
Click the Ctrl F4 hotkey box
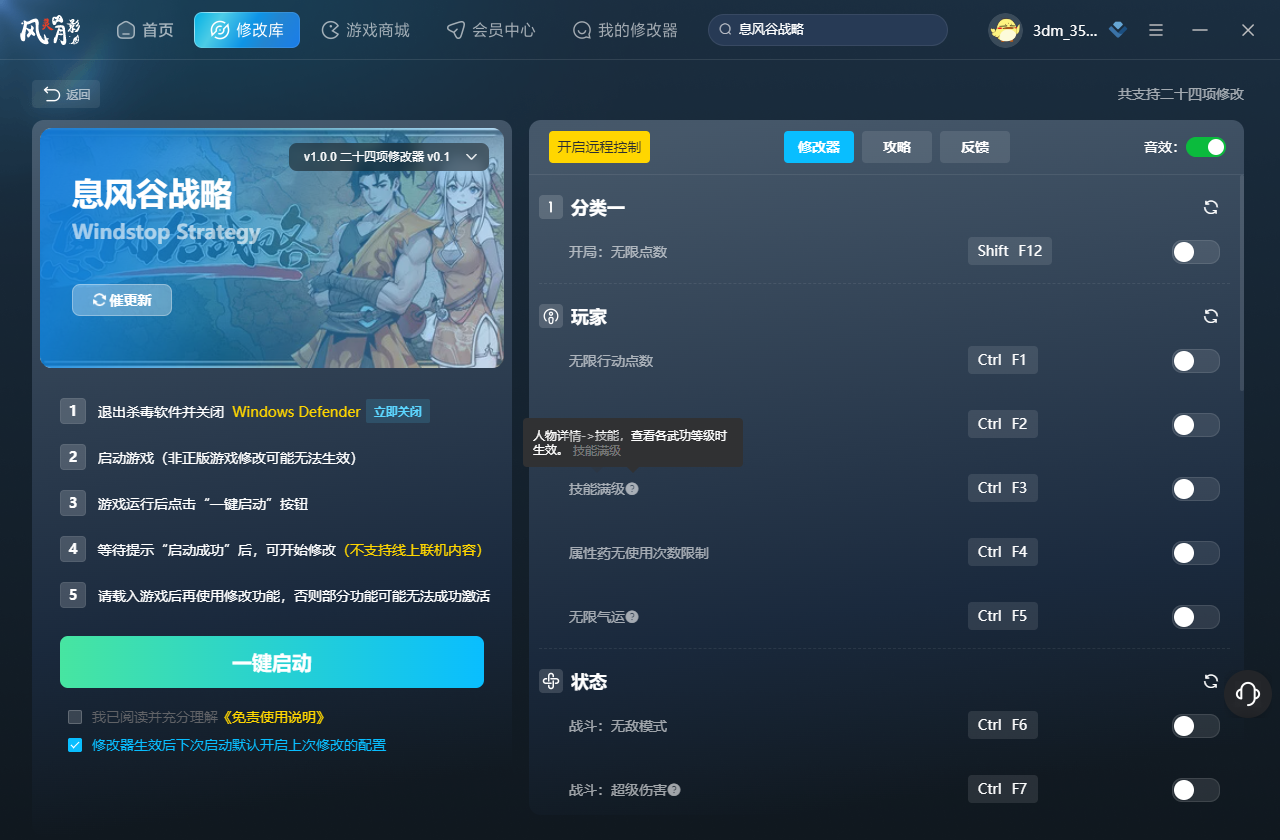[x=1003, y=552]
